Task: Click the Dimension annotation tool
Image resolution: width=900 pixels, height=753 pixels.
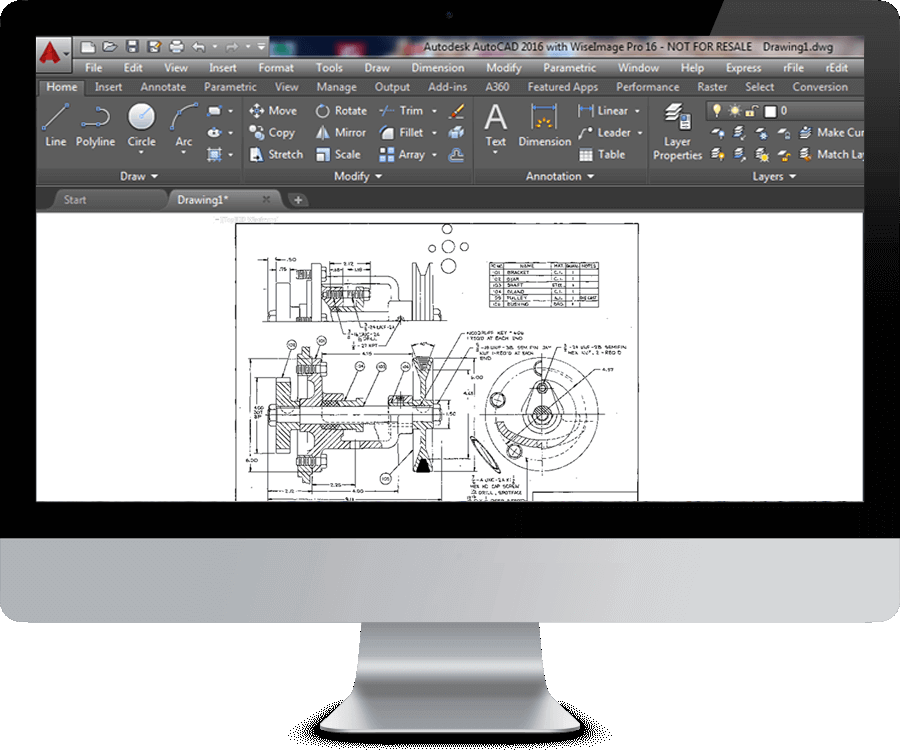Action: [x=544, y=124]
